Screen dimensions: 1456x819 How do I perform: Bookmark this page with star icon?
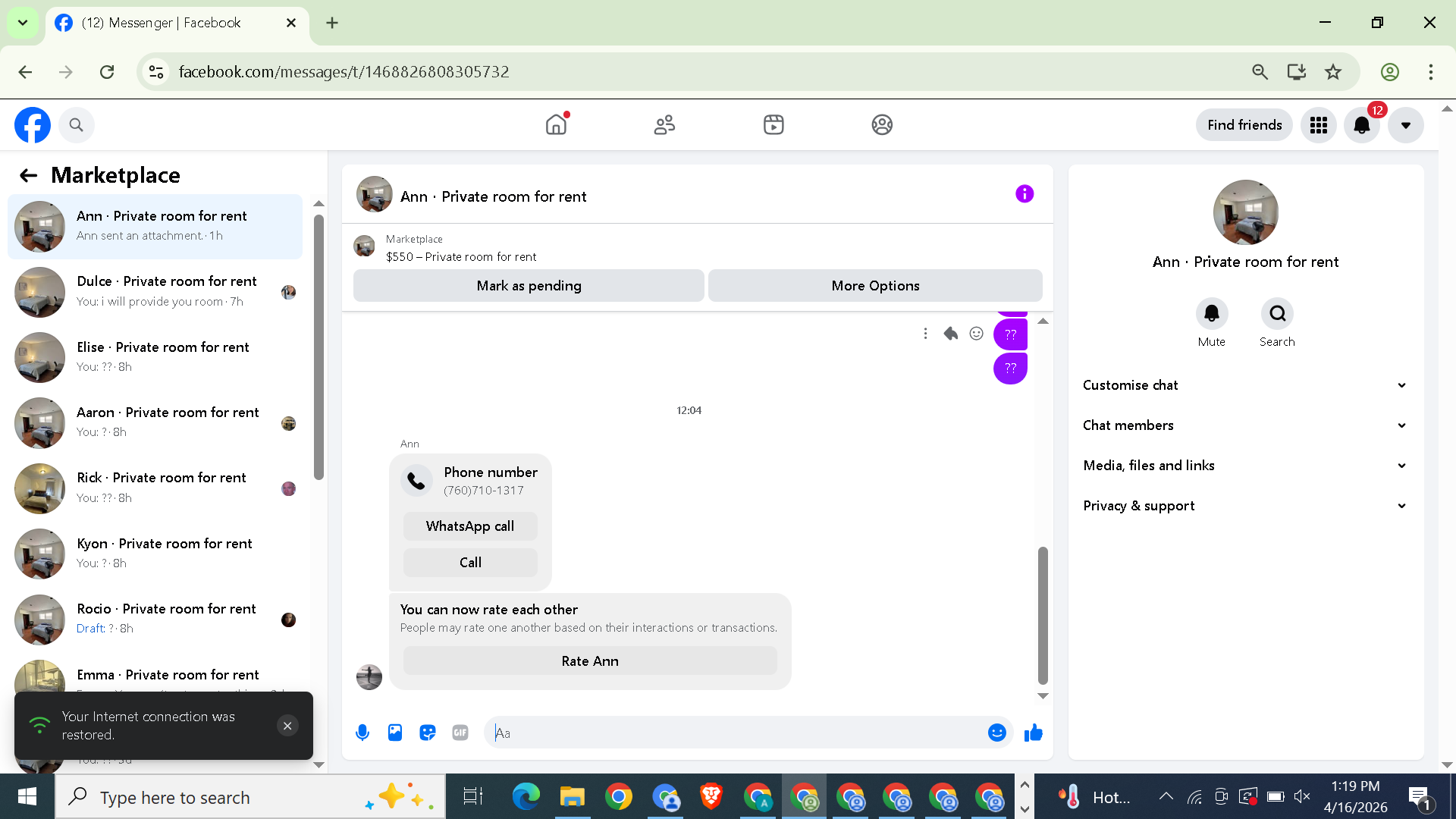(x=1333, y=72)
